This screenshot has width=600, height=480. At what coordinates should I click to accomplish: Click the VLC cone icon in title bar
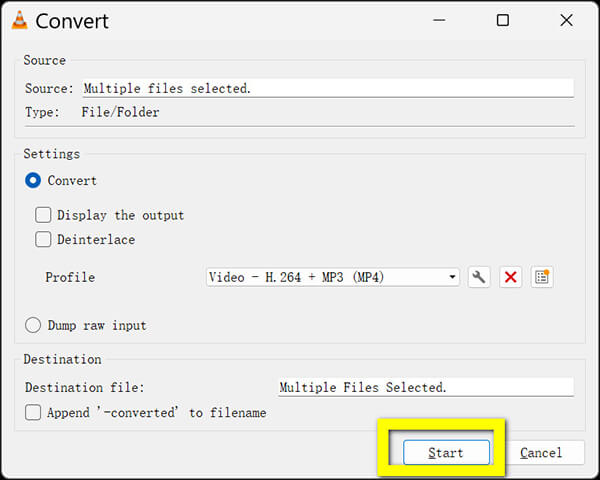pyautogui.click(x=20, y=20)
